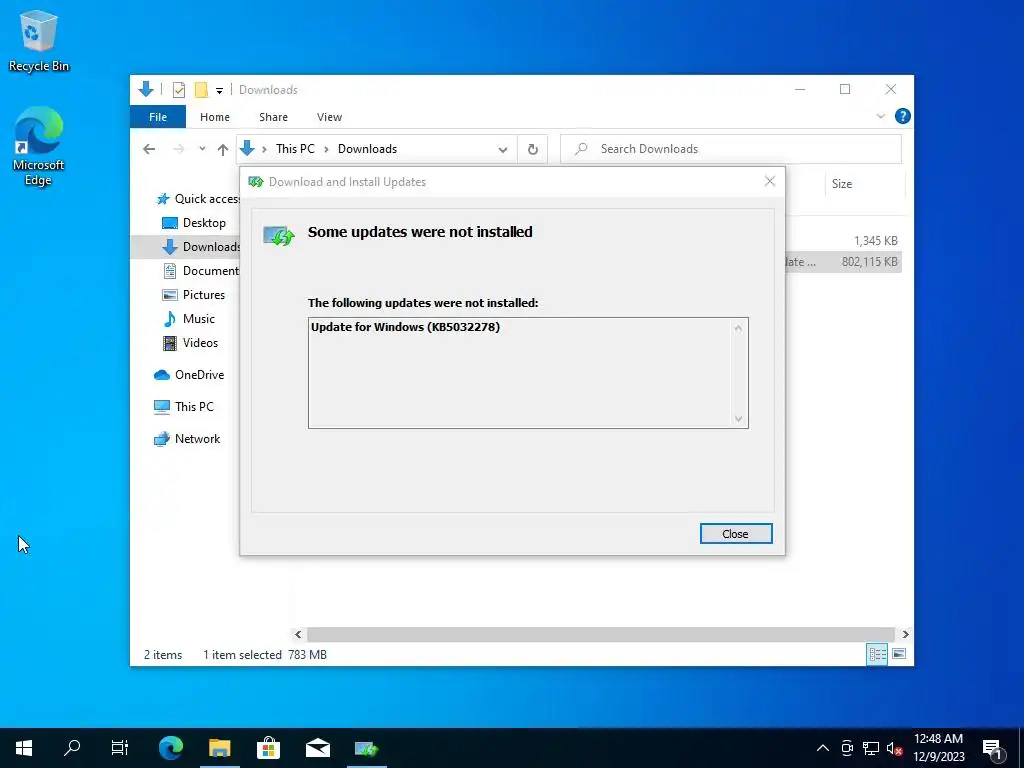Refresh the Downloads folder
The width and height of the screenshot is (1024, 768).
click(x=533, y=150)
